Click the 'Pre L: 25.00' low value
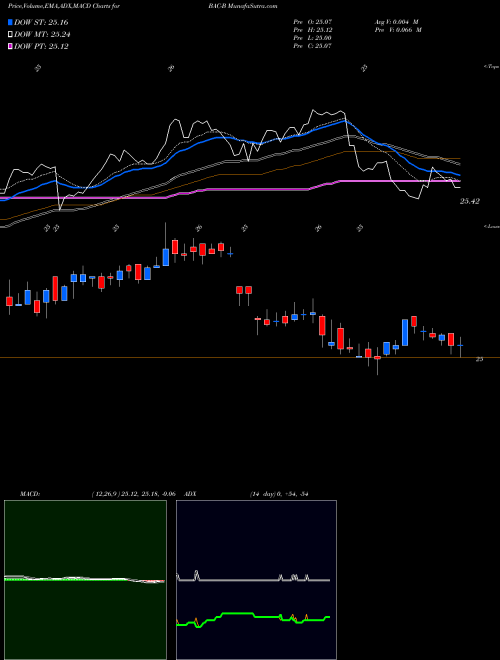This screenshot has width=500, height=660. coord(312,38)
